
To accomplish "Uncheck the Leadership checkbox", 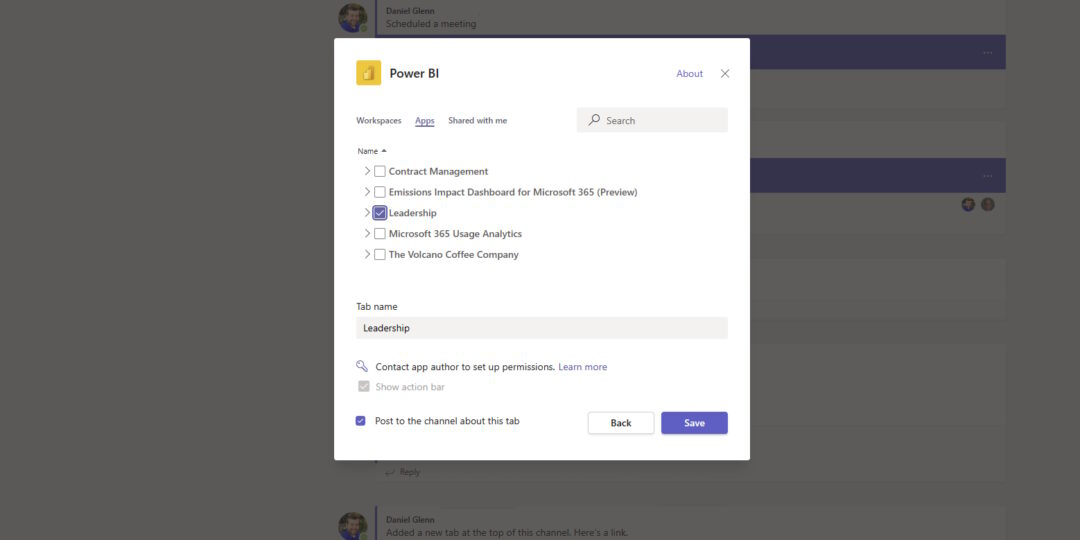I will (380, 213).
